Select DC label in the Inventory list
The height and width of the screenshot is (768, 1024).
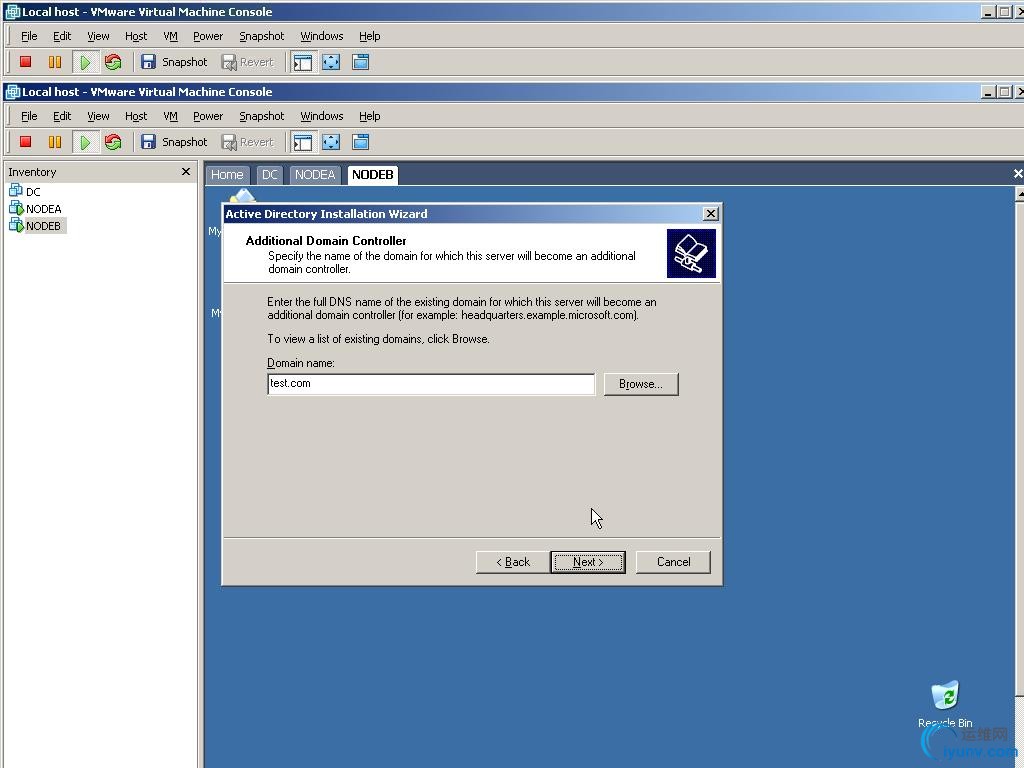33,192
